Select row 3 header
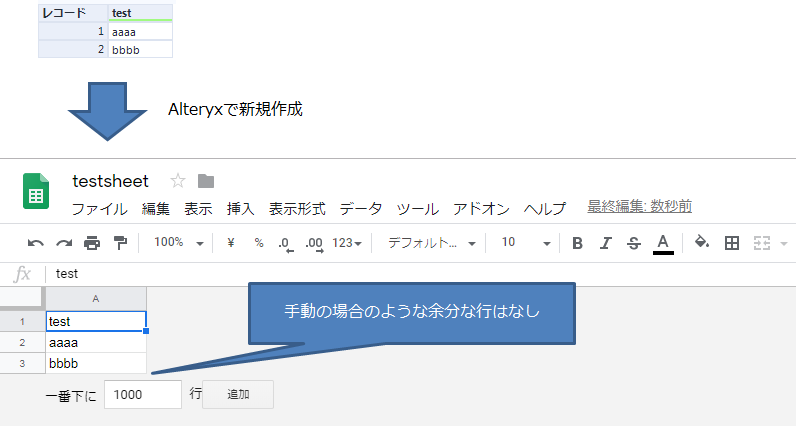Screen dimensions: 796x426 22,364
